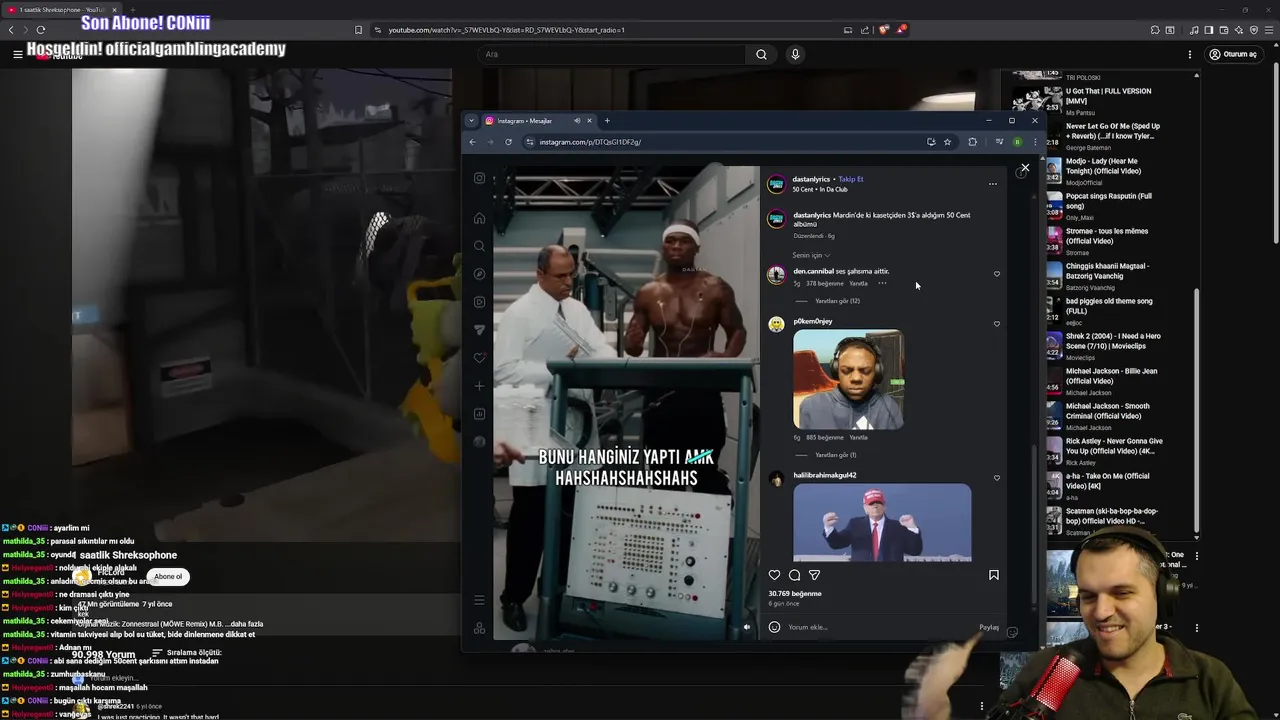Image resolution: width=1280 pixels, height=720 pixels.
Task: Open a new tab in the Instagram window
Action: [x=607, y=121]
